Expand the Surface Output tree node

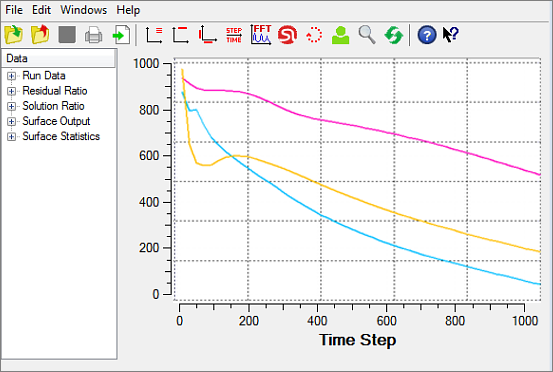click(11, 121)
